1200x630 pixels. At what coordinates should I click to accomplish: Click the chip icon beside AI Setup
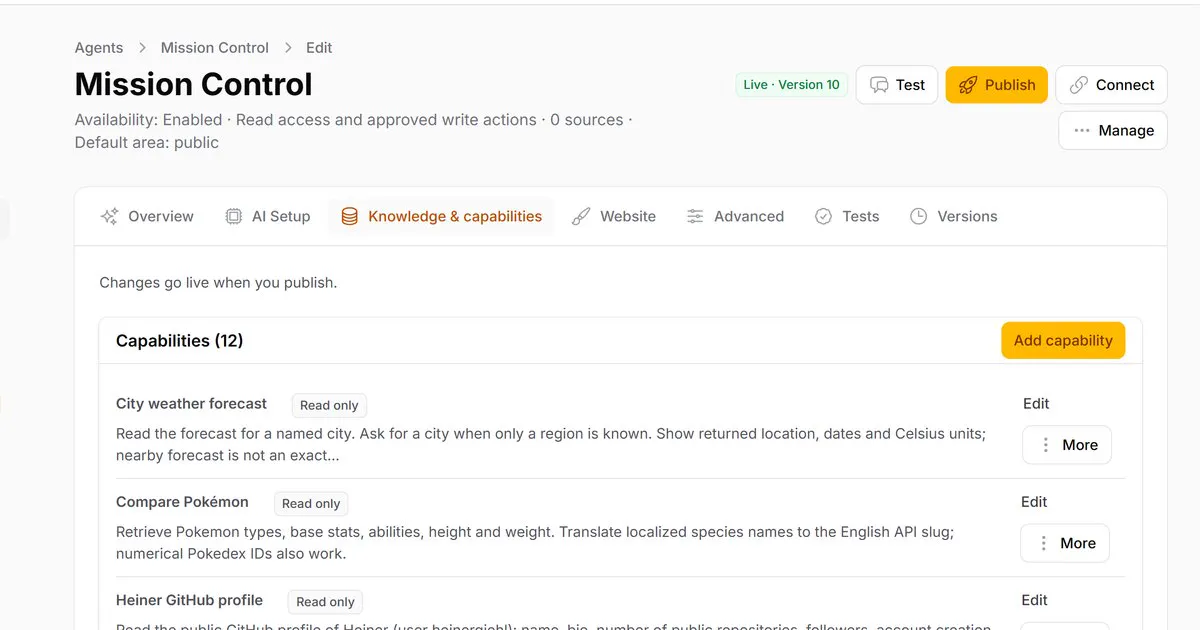(x=233, y=216)
